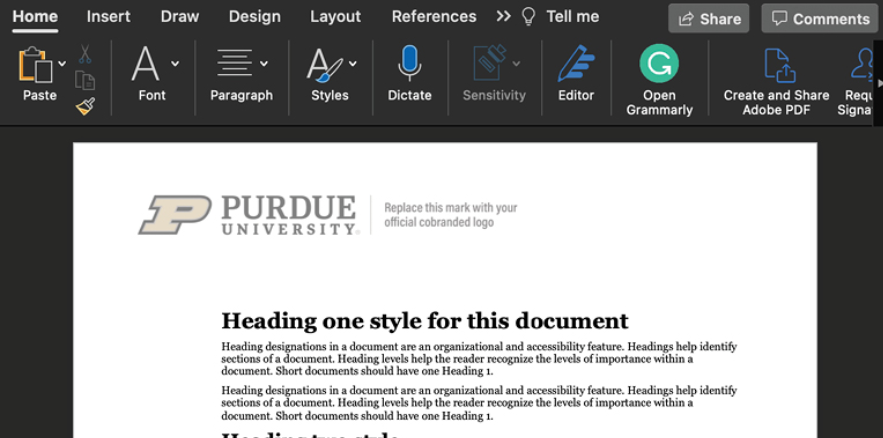Start Dictate with the microphone icon
This screenshot has width=883, height=438.
pyautogui.click(x=409, y=63)
